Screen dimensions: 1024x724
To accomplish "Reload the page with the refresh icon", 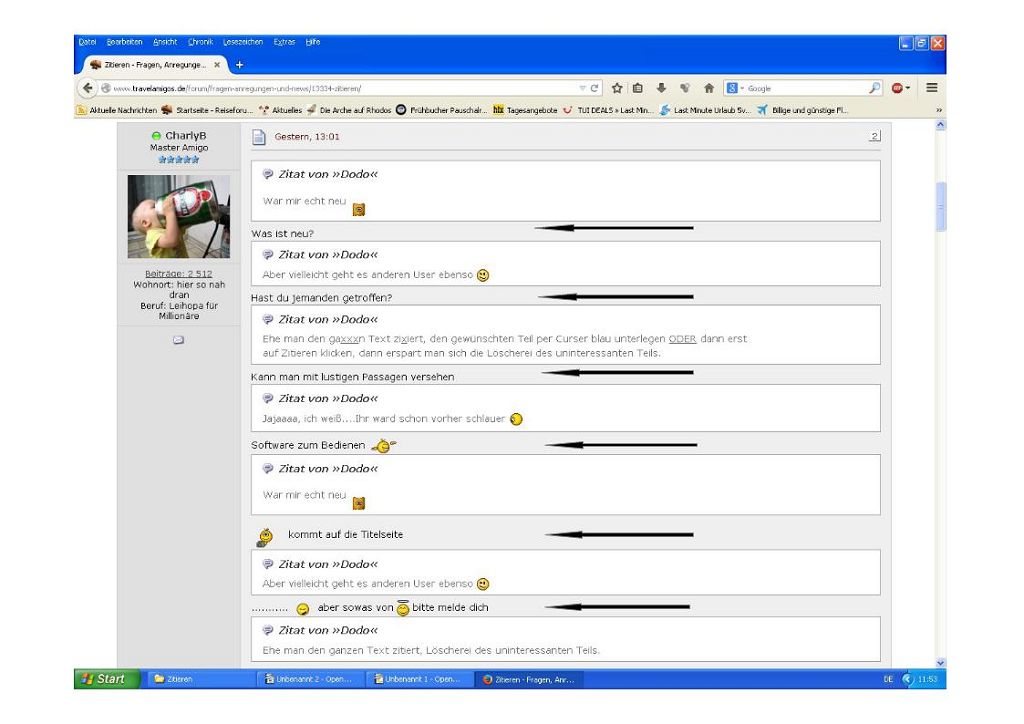I will [596, 88].
